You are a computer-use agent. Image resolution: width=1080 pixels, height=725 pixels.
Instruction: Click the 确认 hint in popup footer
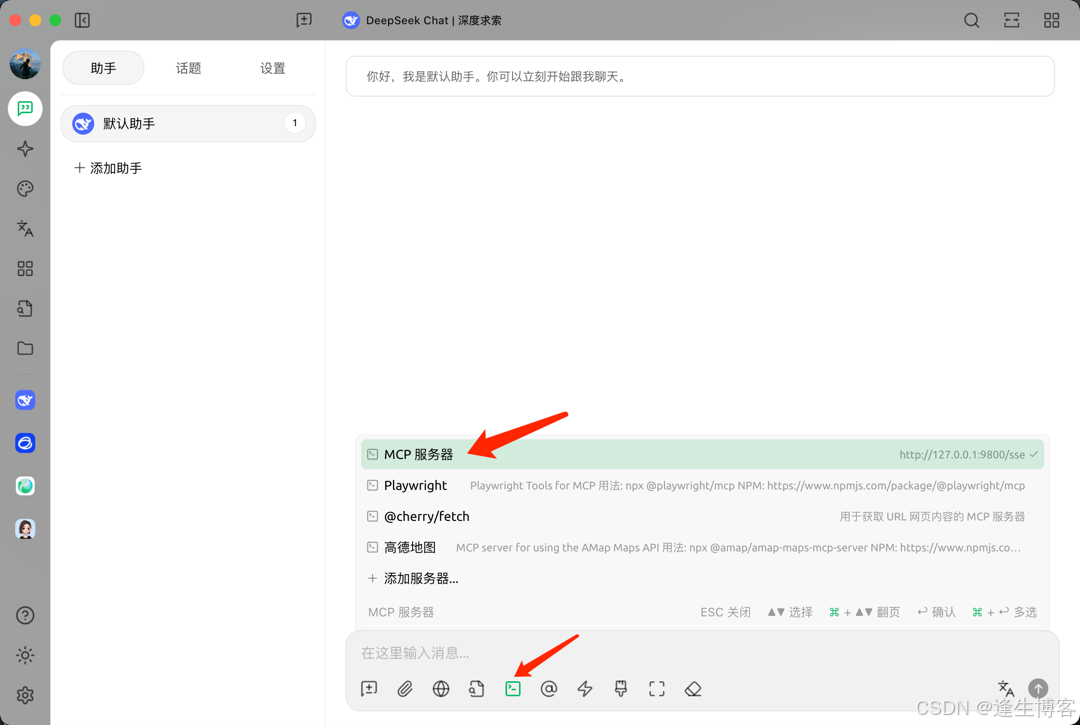click(x=936, y=612)
